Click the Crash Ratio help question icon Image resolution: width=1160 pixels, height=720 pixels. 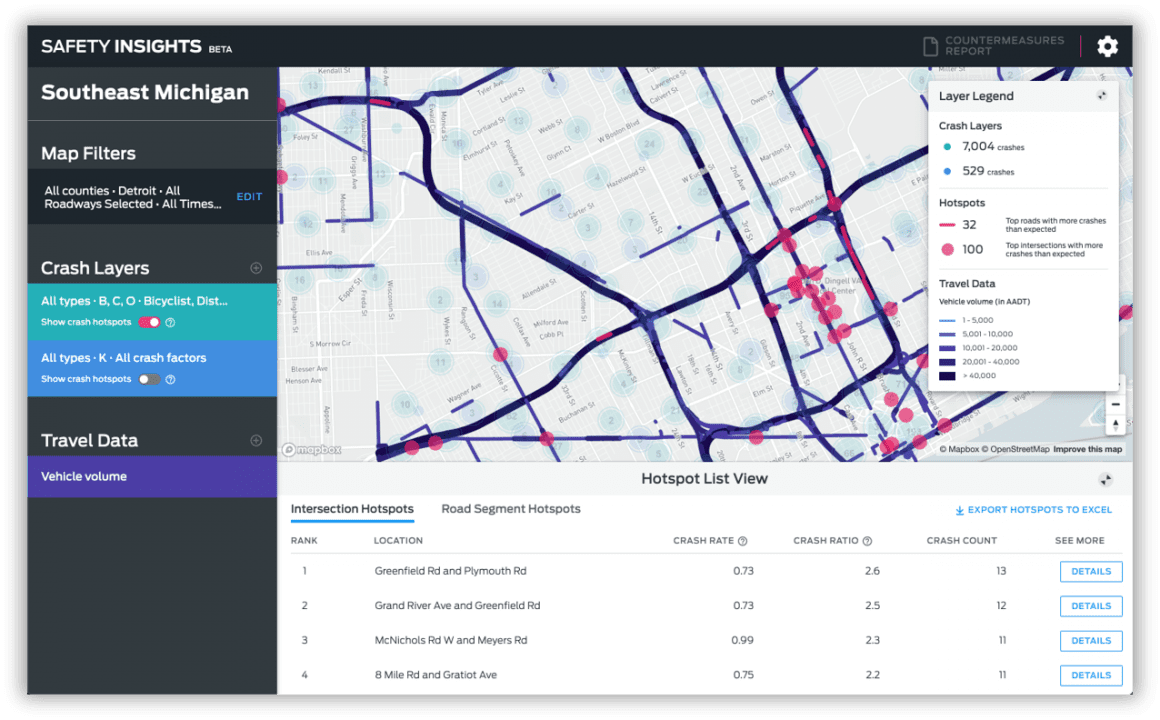868,540
